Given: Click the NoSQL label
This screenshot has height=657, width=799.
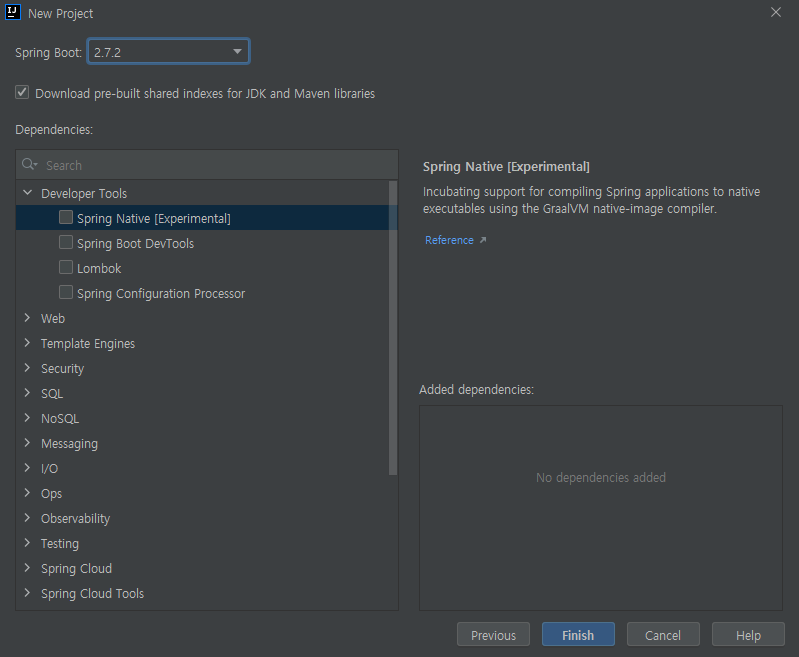Looking at the screenshot, I should click(x=60, y=418).
